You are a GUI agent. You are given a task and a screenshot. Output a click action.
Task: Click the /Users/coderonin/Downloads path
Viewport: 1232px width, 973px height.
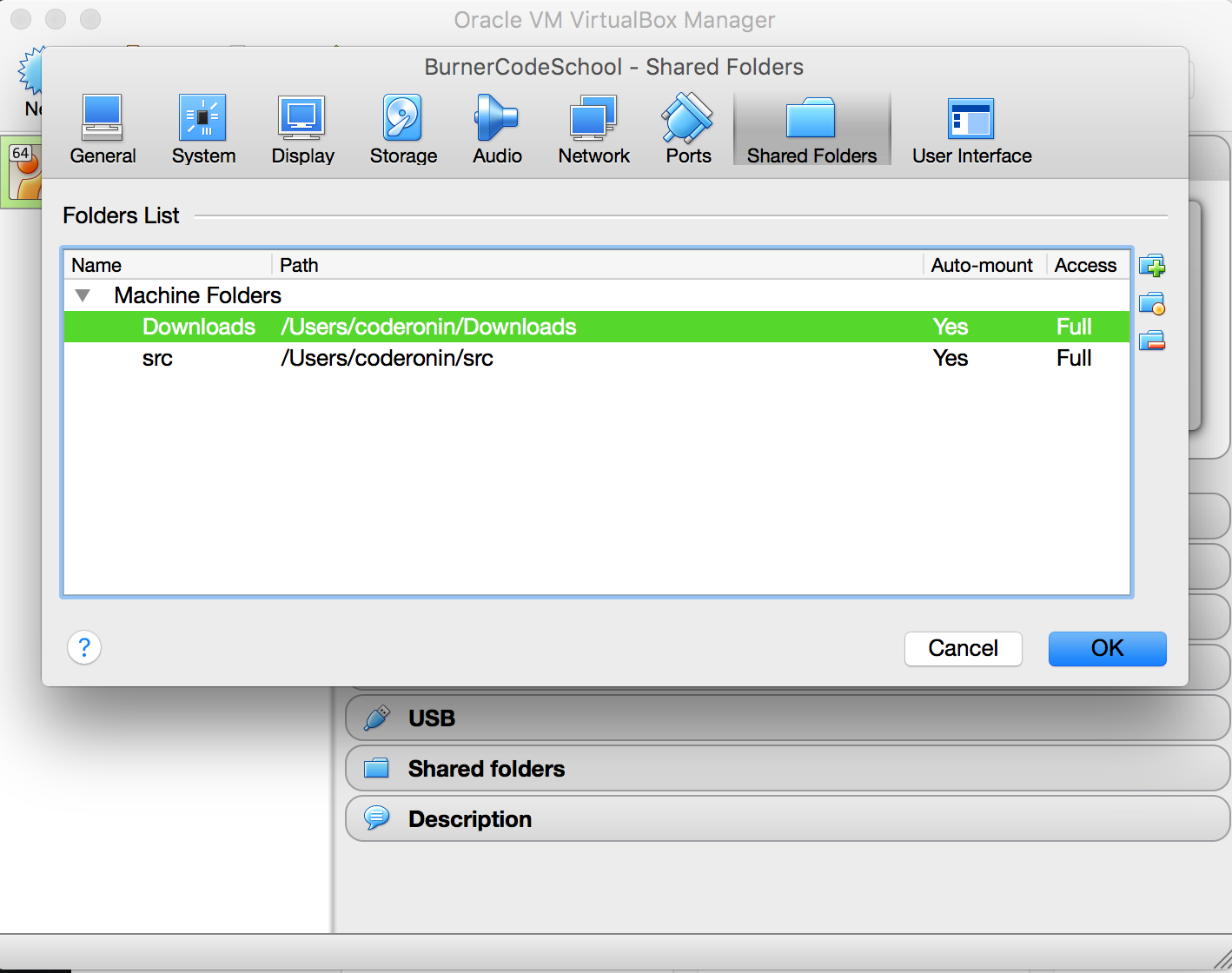(x=428, y=327)
